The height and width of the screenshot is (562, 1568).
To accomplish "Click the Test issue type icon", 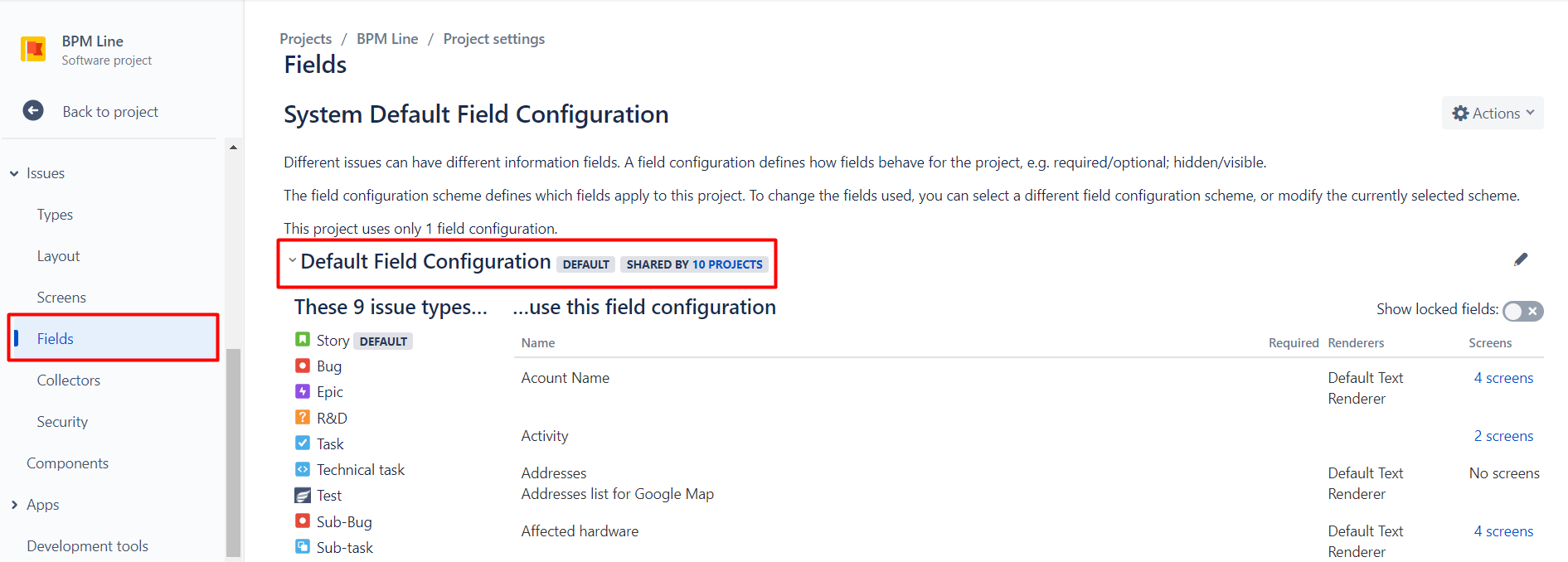I will [303, 495].
